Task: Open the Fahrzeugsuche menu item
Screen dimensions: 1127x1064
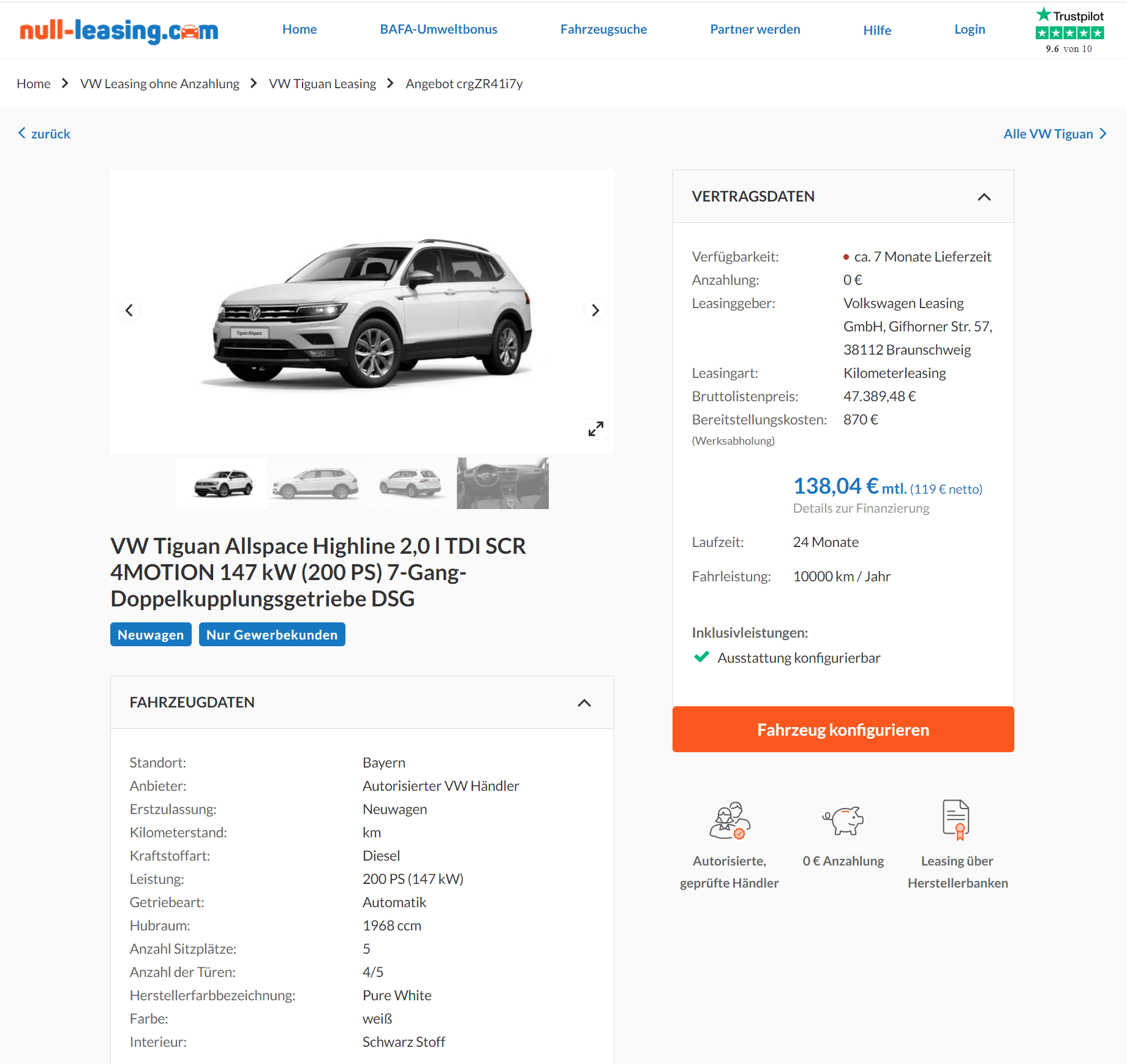Action: pos(603,29)
